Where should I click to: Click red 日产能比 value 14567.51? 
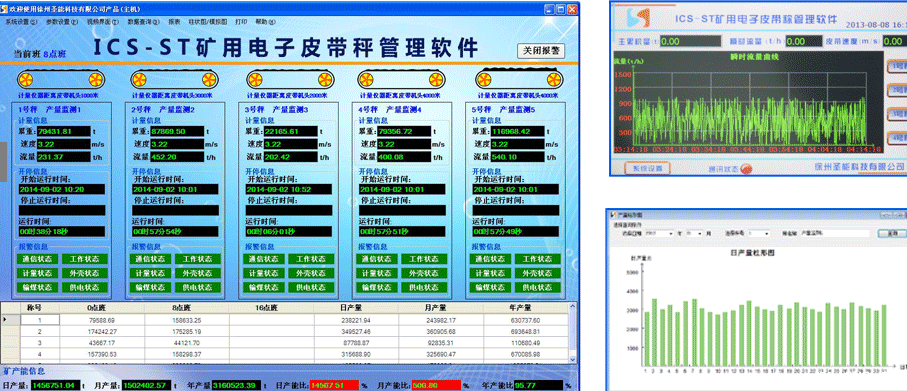334,386
